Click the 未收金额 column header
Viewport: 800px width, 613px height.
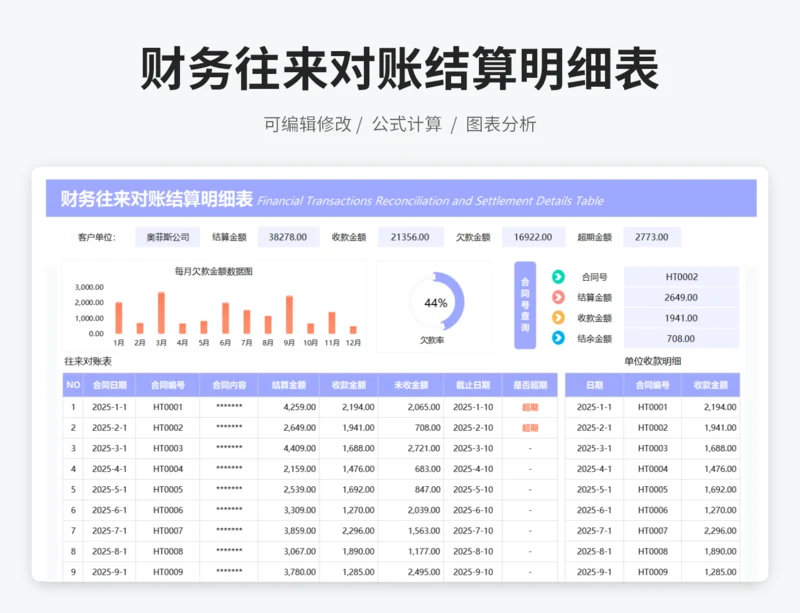[411, 385]
